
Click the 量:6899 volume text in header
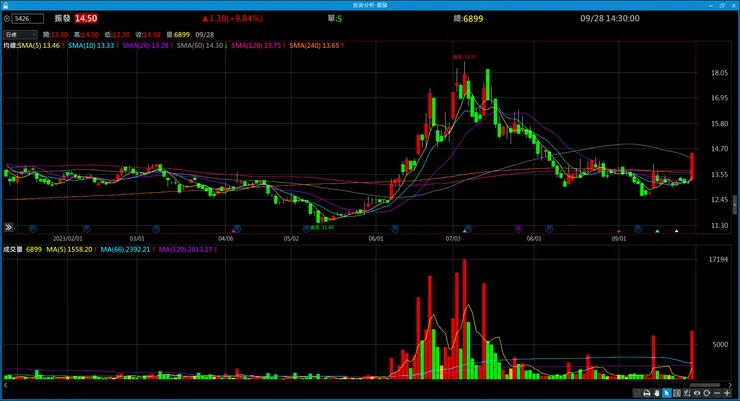coord(178,35)
